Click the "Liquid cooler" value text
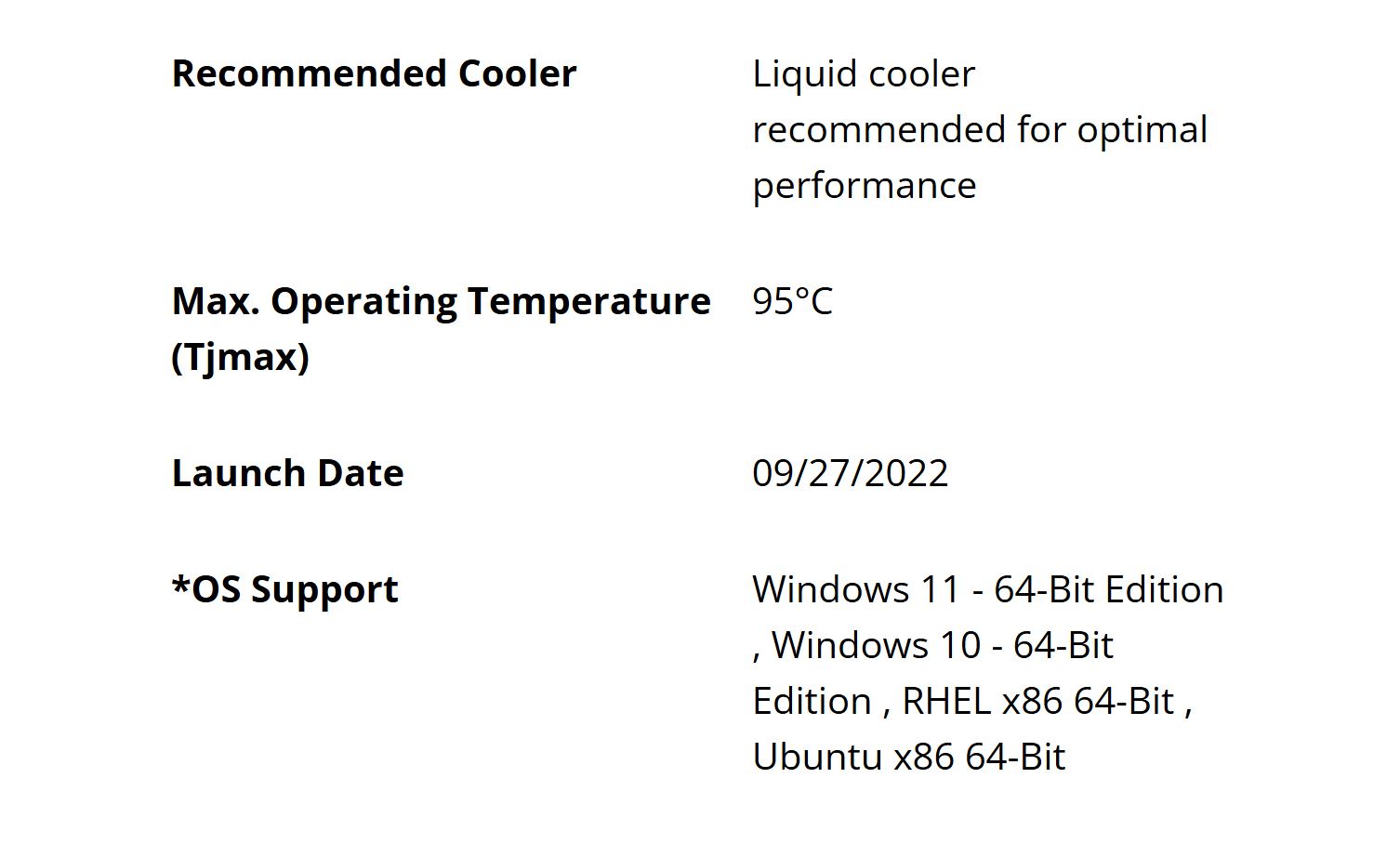Screen dimensions: 1400x844 click(x=864, y=73)
